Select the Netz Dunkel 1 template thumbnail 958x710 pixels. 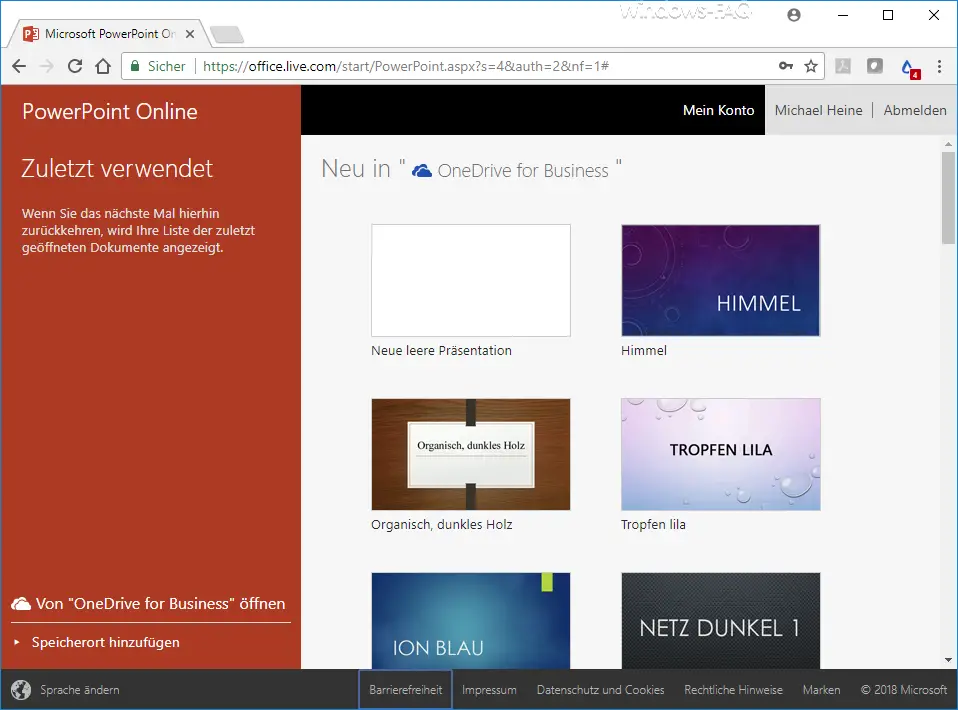tap(721, 621)
